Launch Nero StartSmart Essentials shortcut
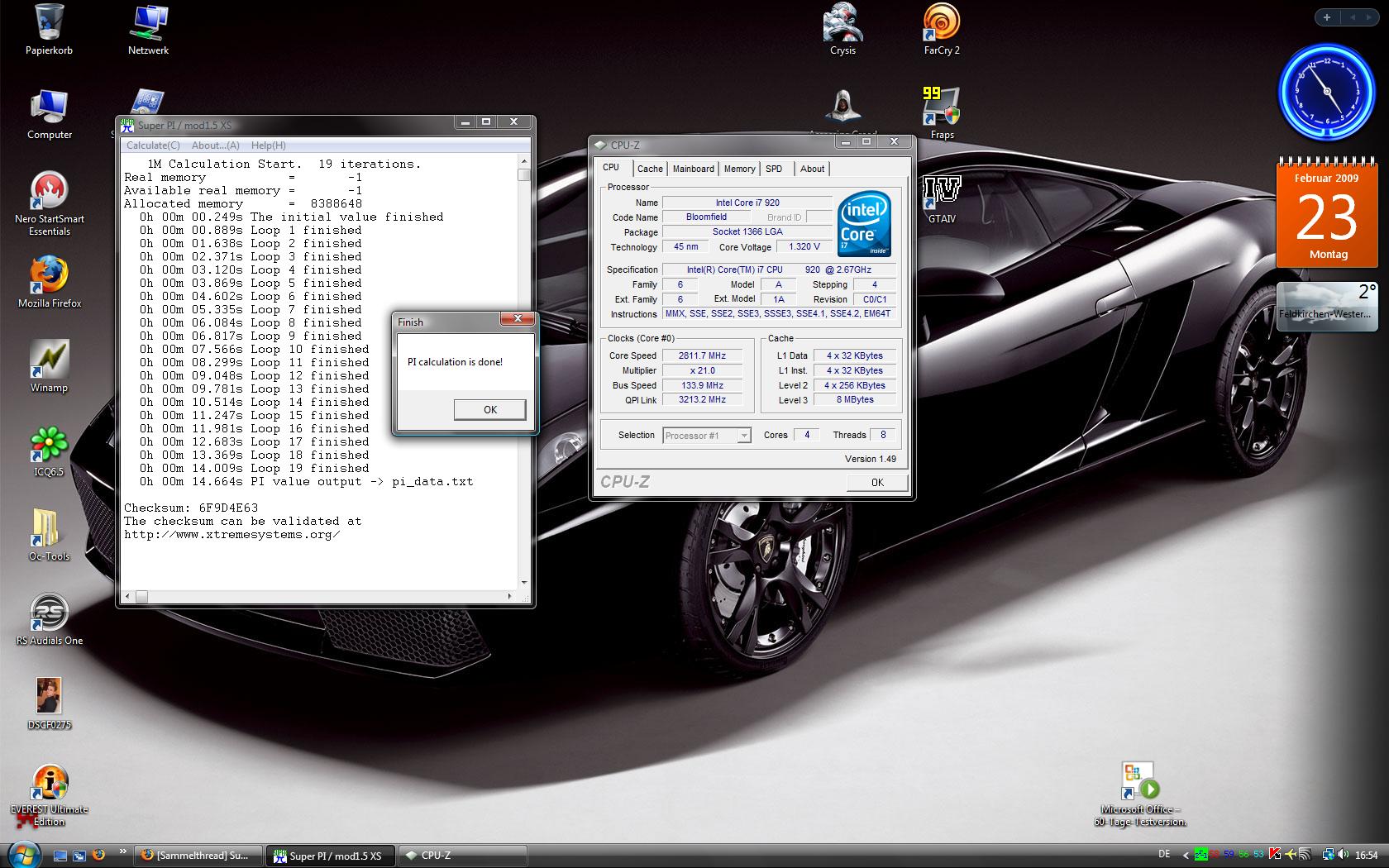The image size is (1389, 868). (49, 204)
